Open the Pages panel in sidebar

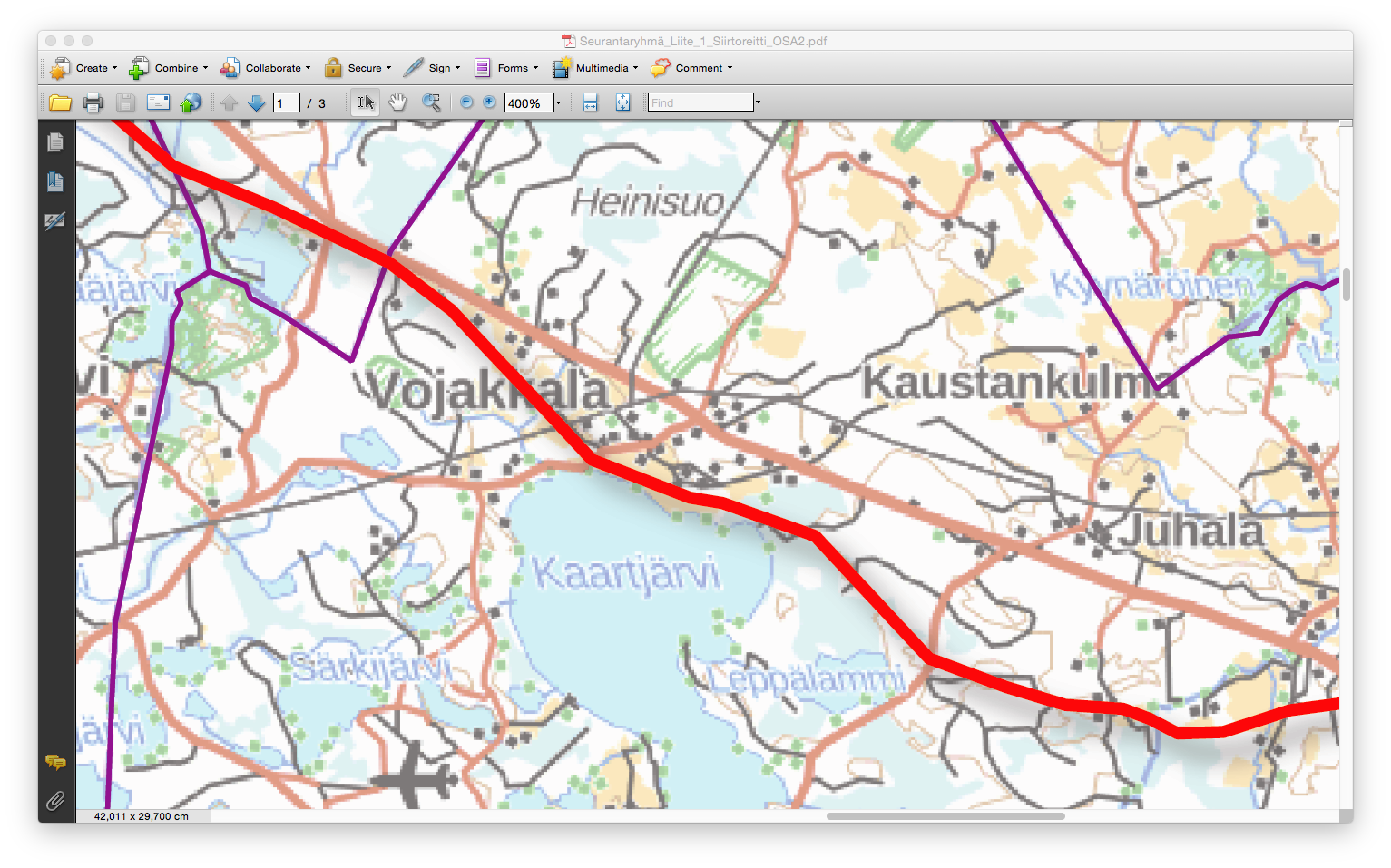[55, 142]
